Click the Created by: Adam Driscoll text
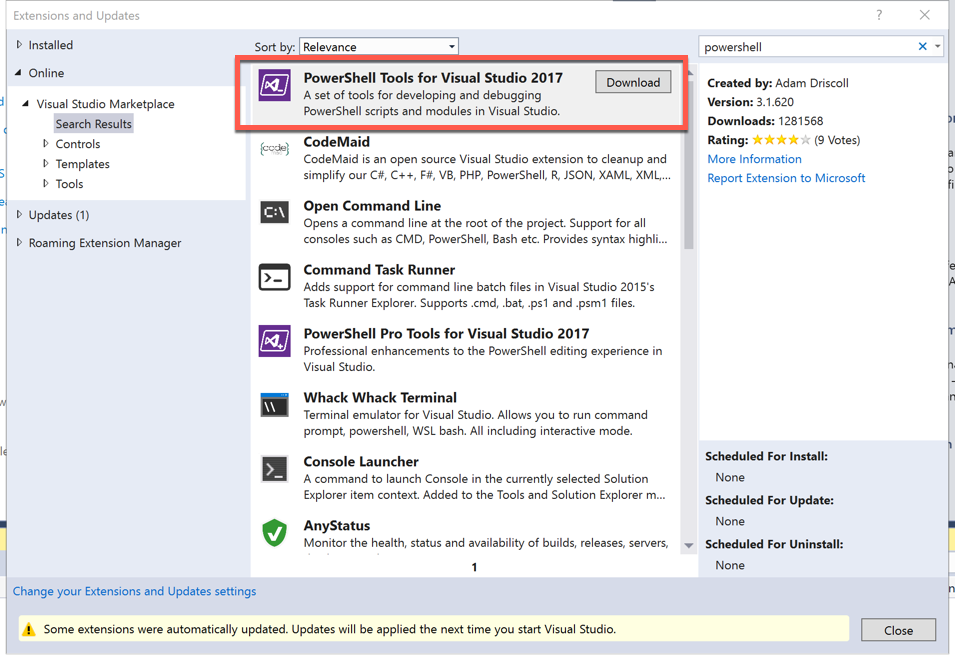Viewport: 955px width, 660px height. (x=778, y=83)
